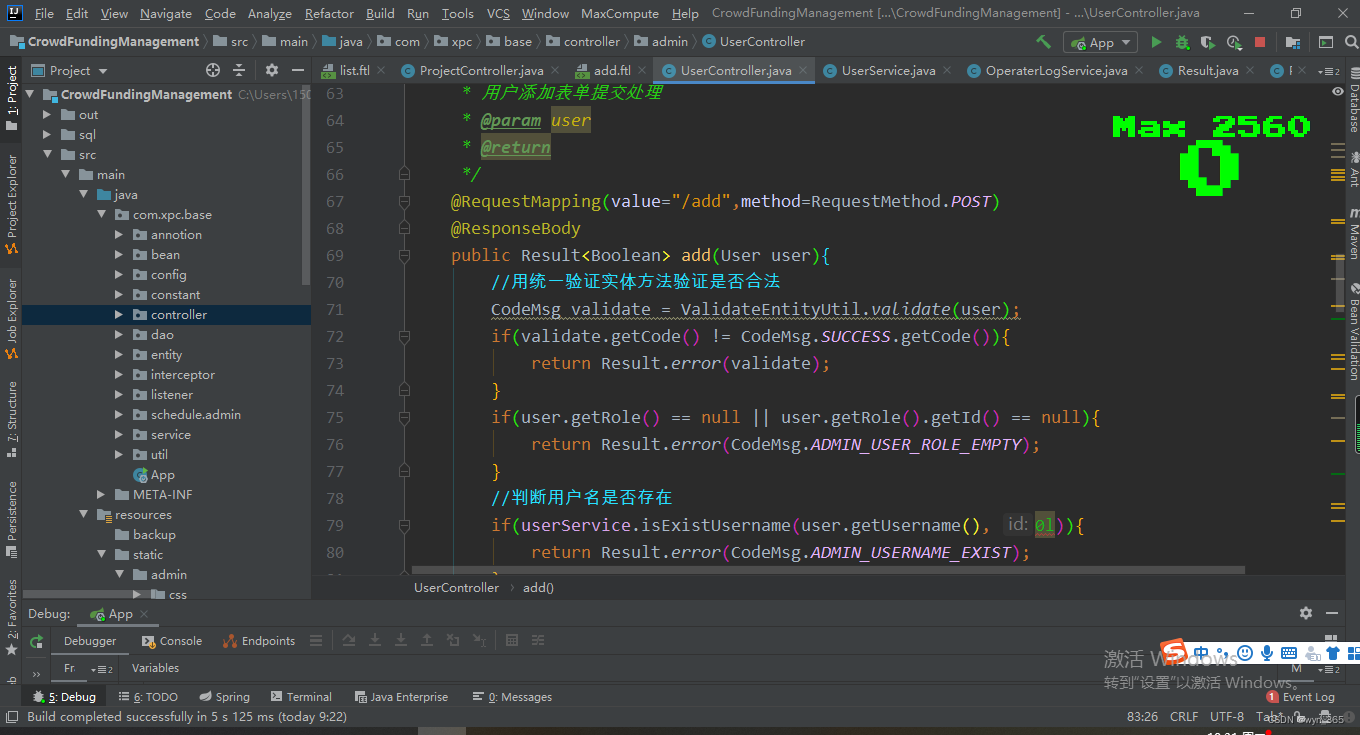
Task: Open Project Structure icon in toolbar
Action: coord(1293,42)
